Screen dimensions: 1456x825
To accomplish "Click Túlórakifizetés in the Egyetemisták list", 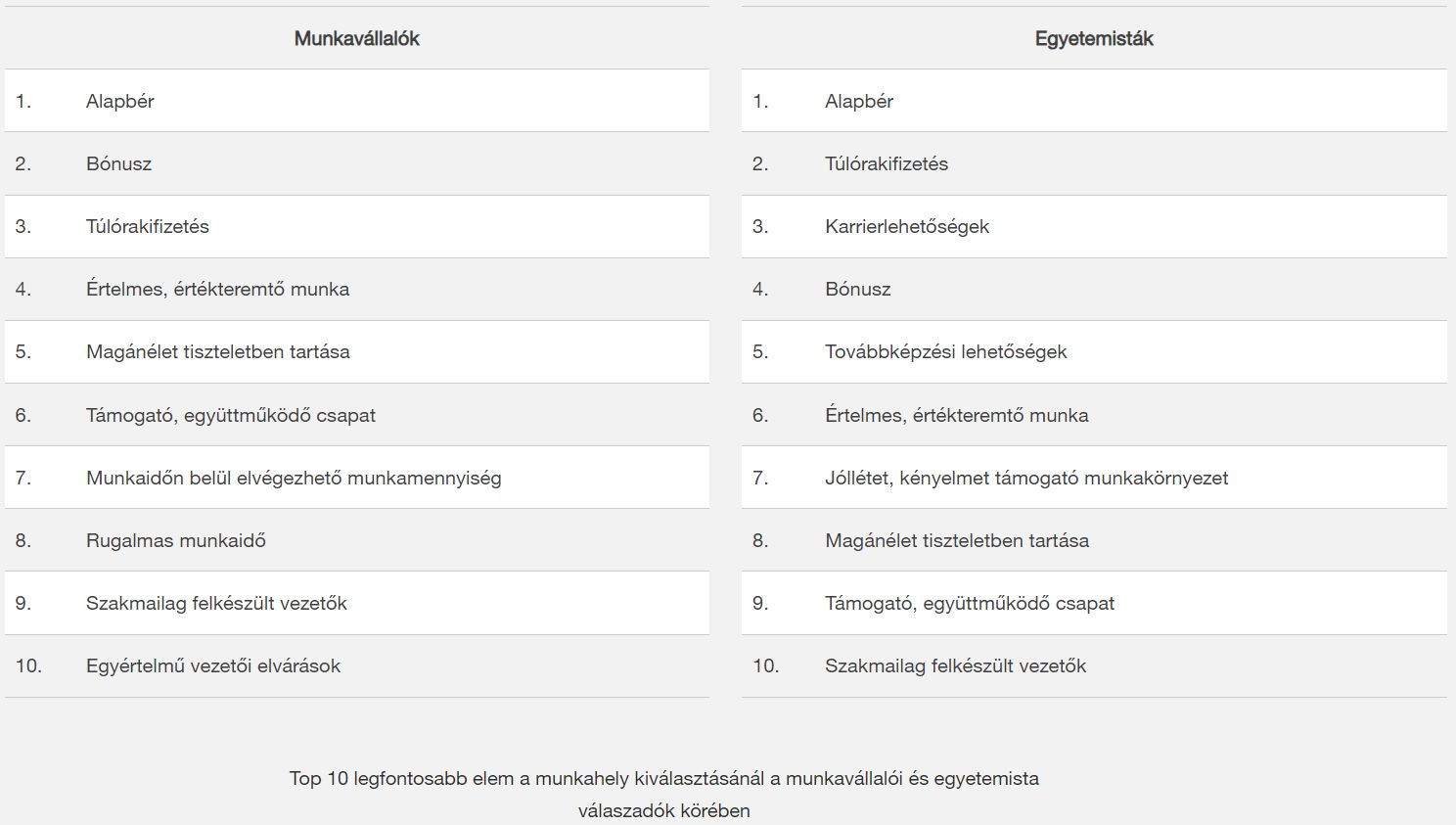I will pyautogui.click(x=886, y=163).
